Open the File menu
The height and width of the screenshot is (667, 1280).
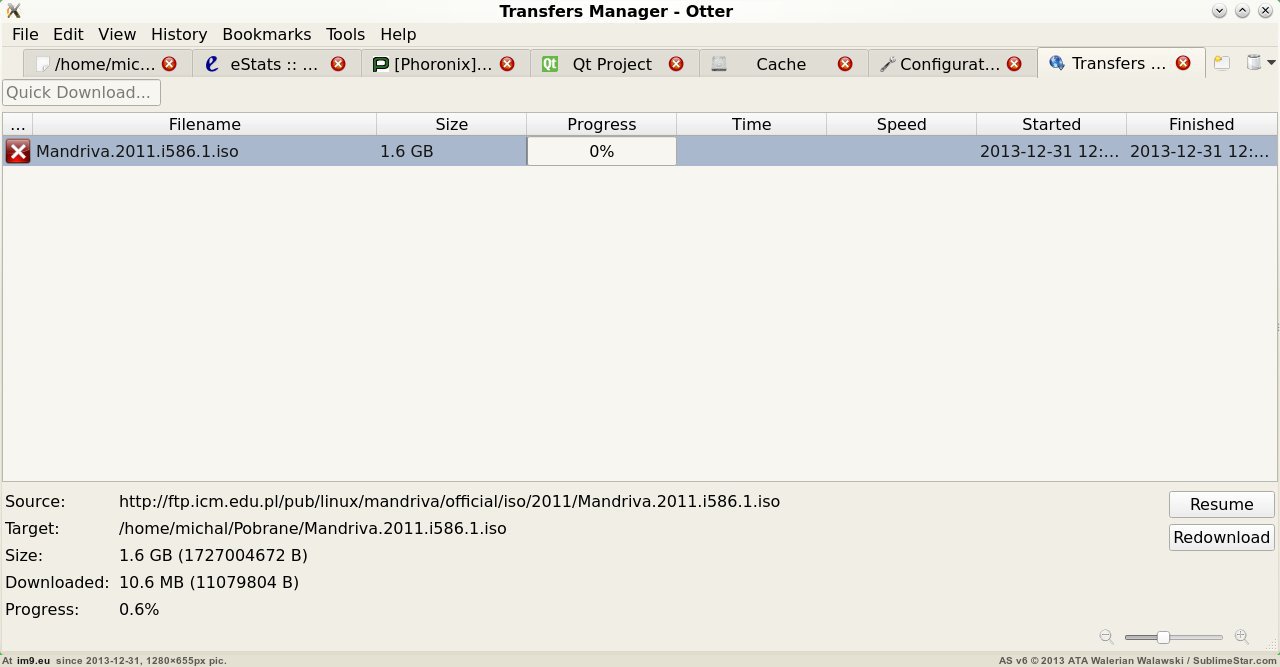(24, 34)
